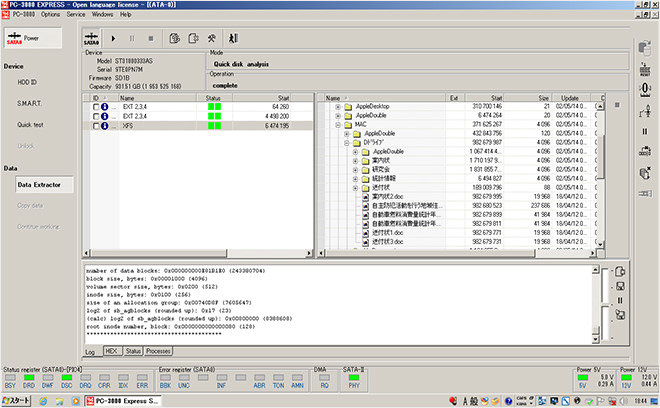This screenshot has width=660, height=408.
Task: Stop the task with the toolbar stop square
Action: tap(151, 39)
